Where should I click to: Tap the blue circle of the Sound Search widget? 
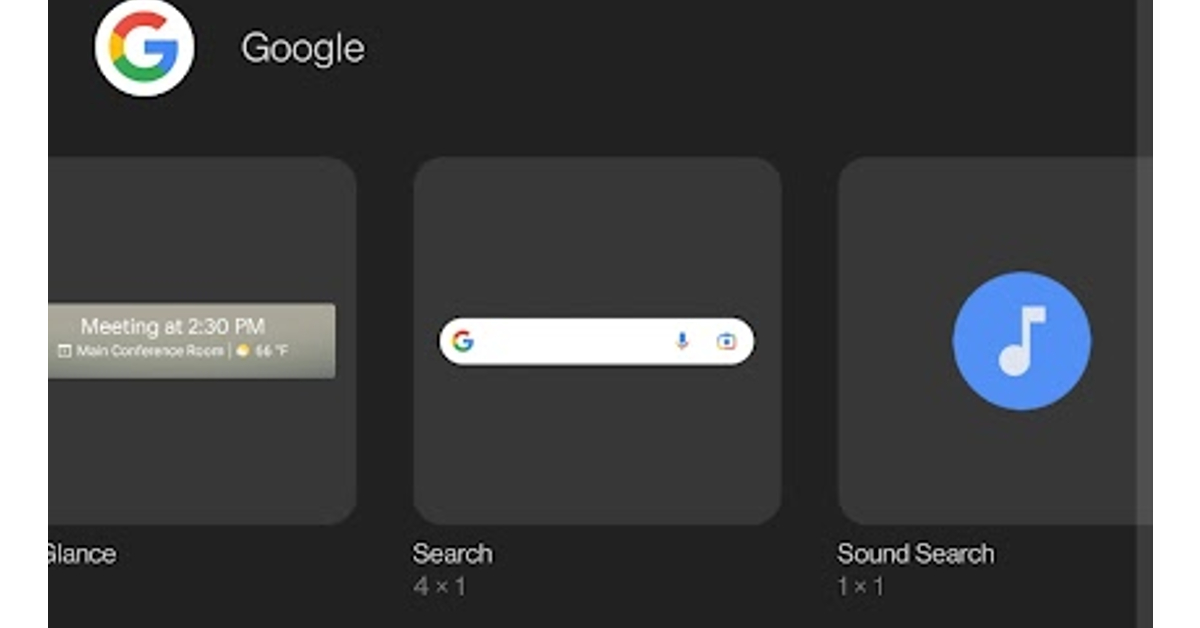(x=1021, y=341)
